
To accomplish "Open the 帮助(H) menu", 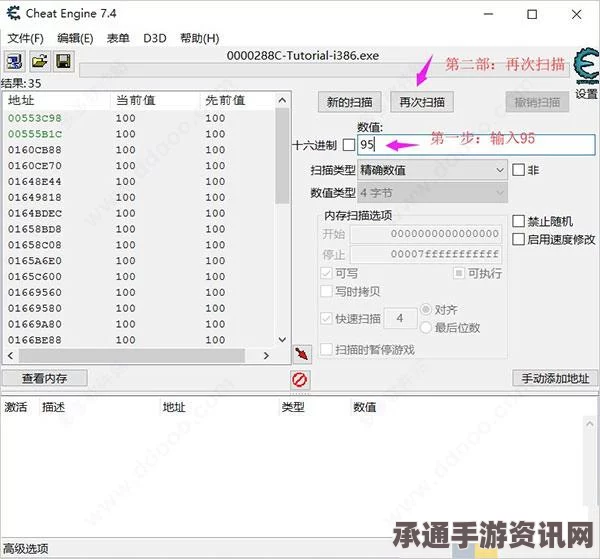I will (x=199, y=38).
